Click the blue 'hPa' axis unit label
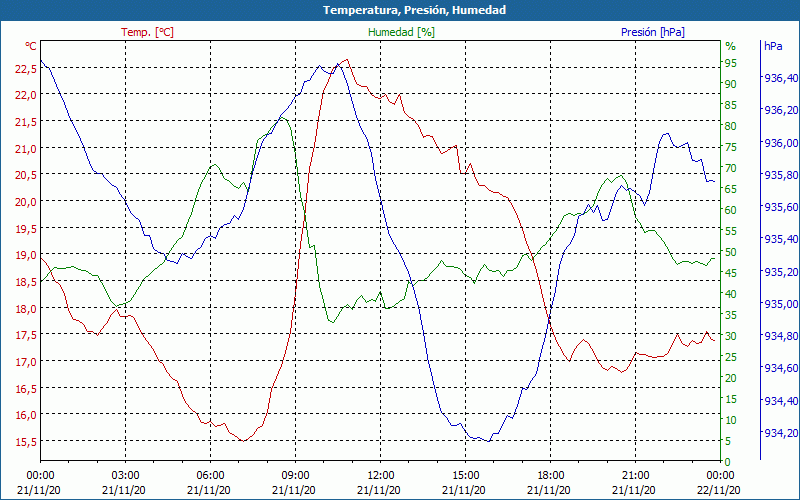Image resolution: width=800 pixels, height=500 pixels. tap(773, 46)
